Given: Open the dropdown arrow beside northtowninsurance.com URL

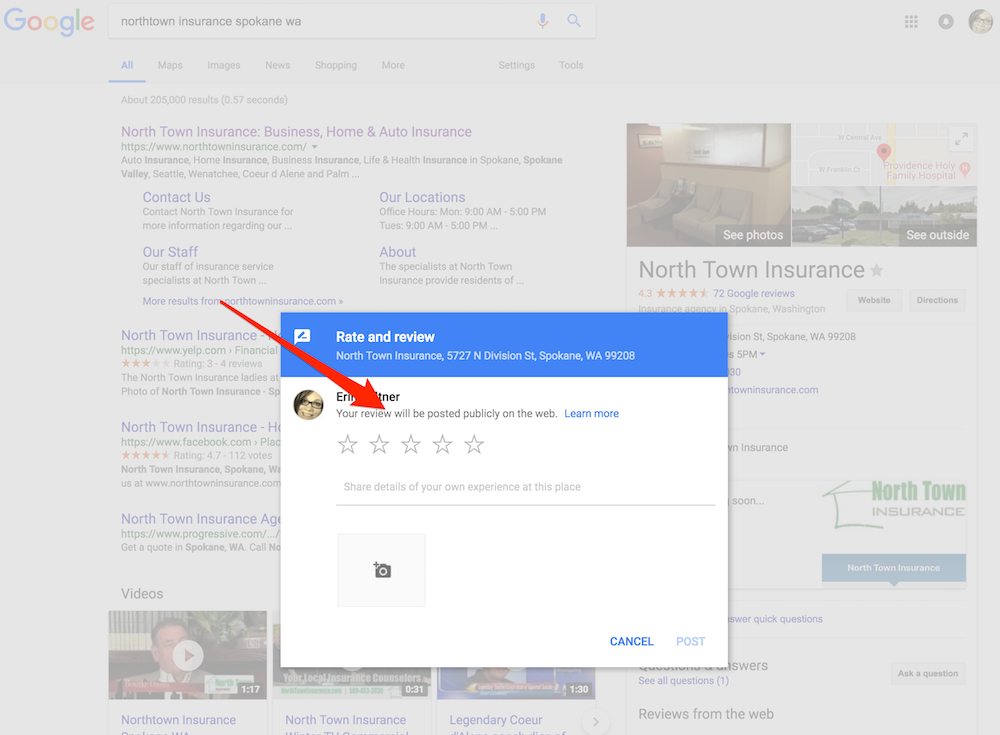Looking at the screenshot, I should click(x=314, y=147).
